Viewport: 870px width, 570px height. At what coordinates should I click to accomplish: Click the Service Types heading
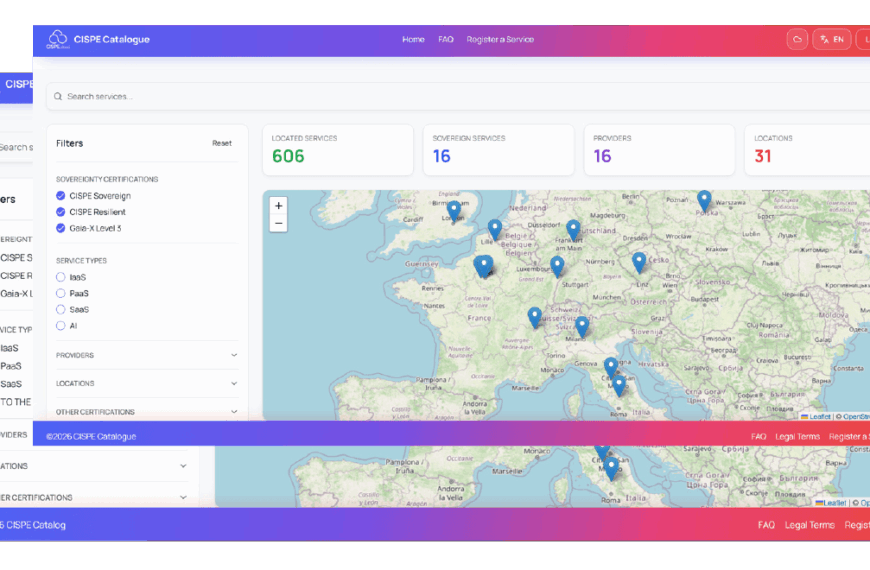[81, 260]
